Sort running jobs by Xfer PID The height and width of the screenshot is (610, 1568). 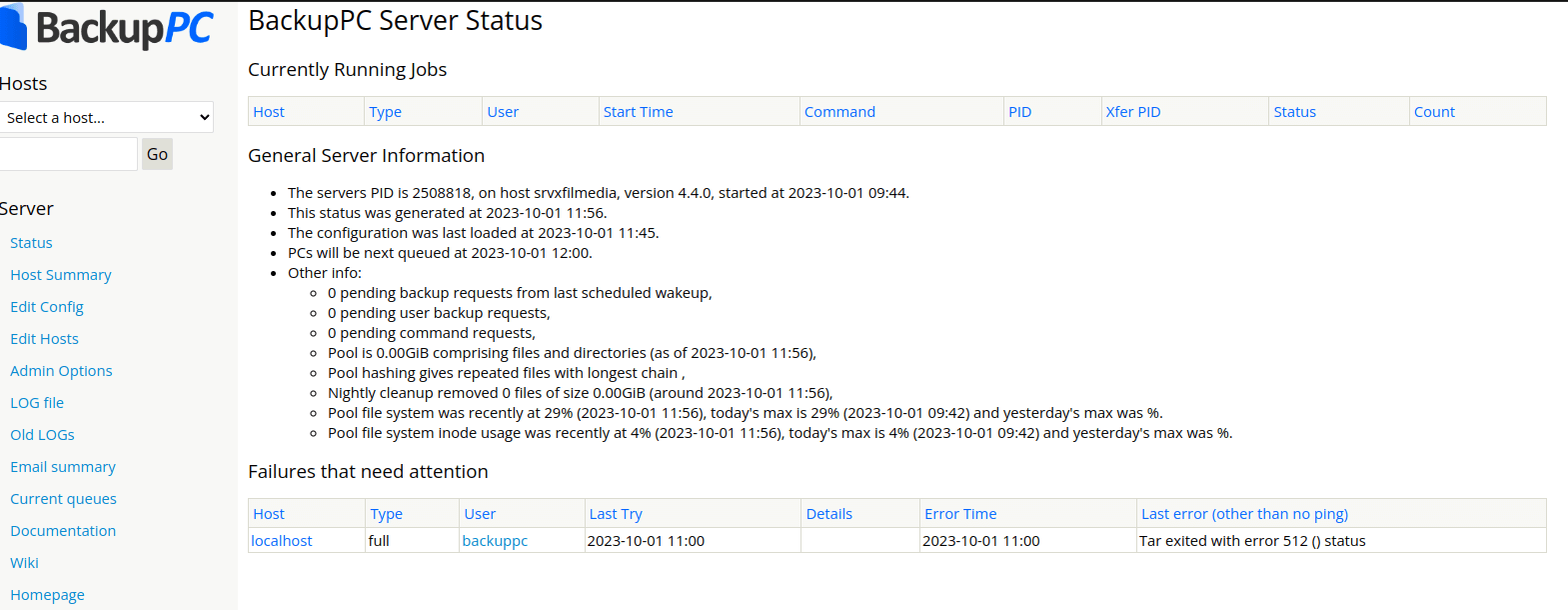[1133, 112]
